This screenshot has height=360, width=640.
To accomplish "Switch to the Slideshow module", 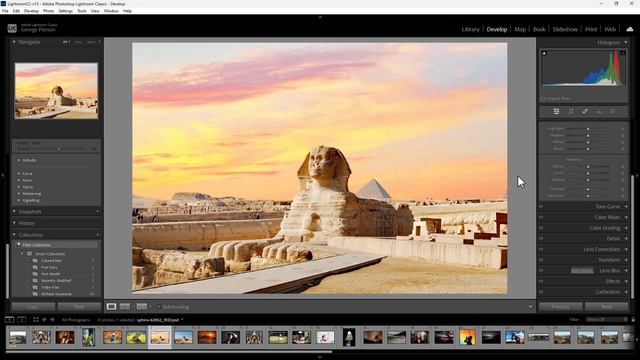I will point(565,29).
